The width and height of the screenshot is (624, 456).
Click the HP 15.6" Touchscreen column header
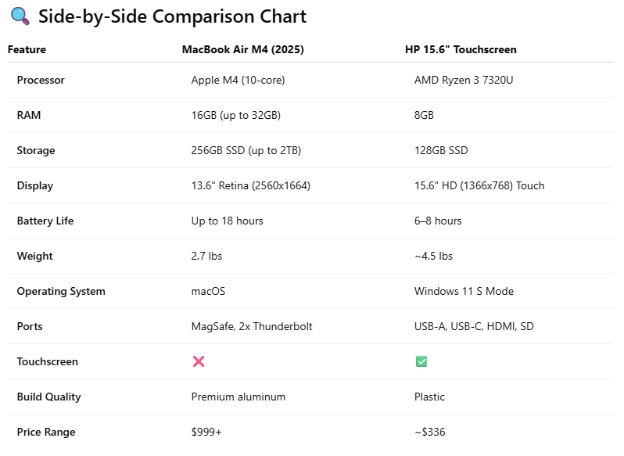[x=460, y=49]
